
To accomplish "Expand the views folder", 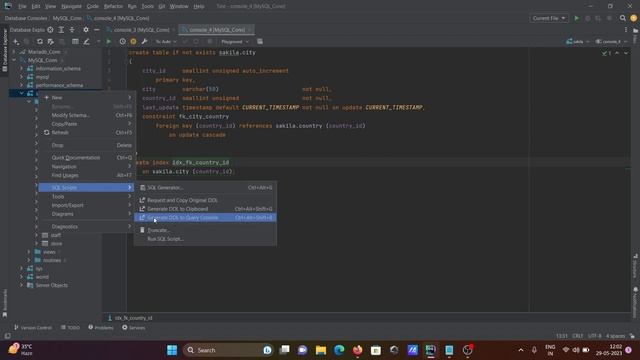I will [x=29, y=252].
